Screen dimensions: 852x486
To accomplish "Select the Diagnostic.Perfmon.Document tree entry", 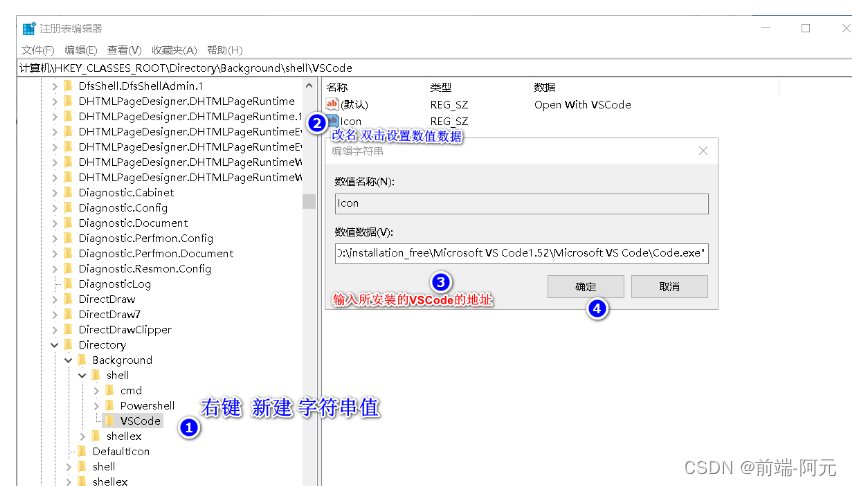I will 156,253.
